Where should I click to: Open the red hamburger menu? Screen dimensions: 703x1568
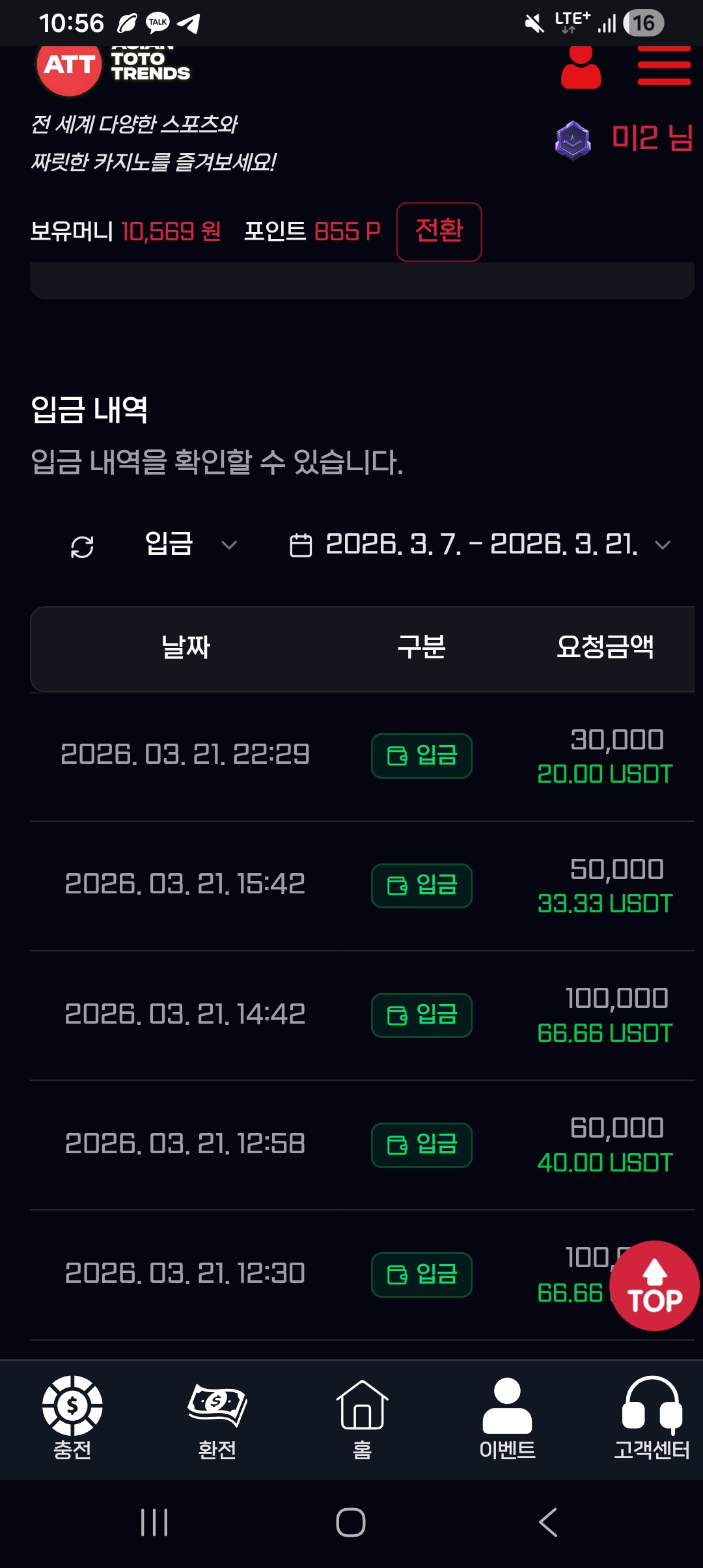point(663,66)
